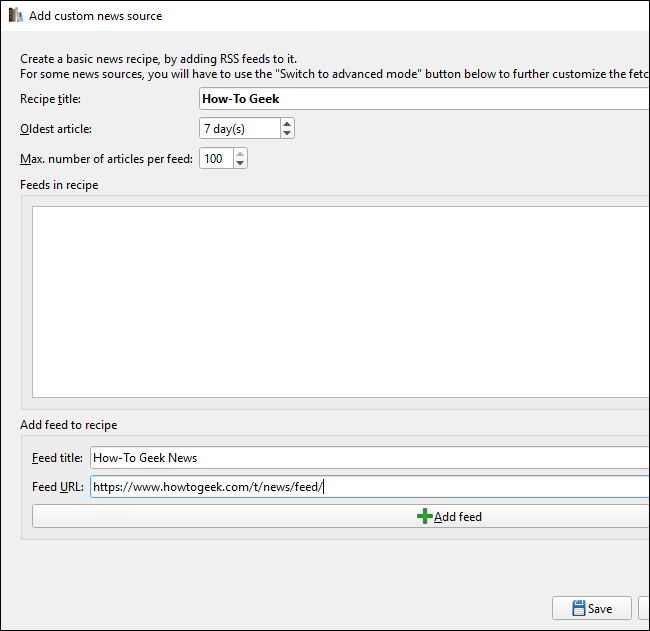Click the Oldest article label

pos(56,129)
